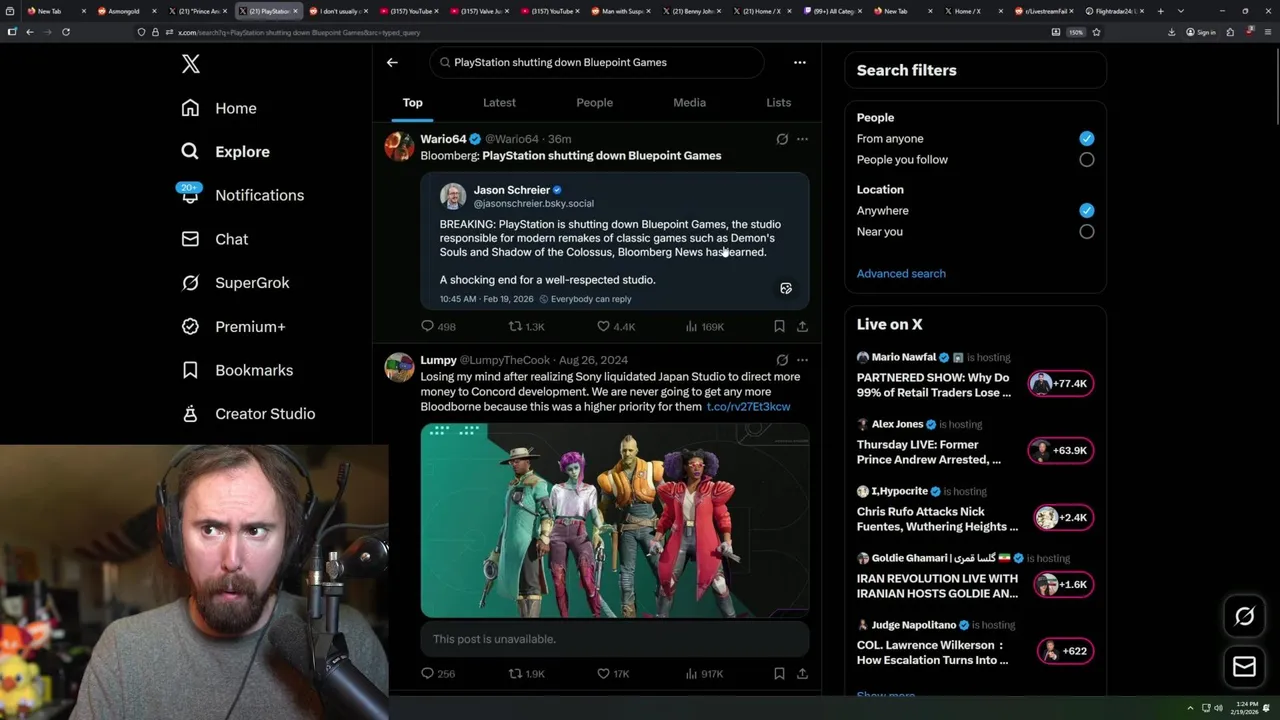The height and width of the screenshot is (720, 1280).
Task: Open system tray hidden icons chevron
Action: (x=1190, y=708)
